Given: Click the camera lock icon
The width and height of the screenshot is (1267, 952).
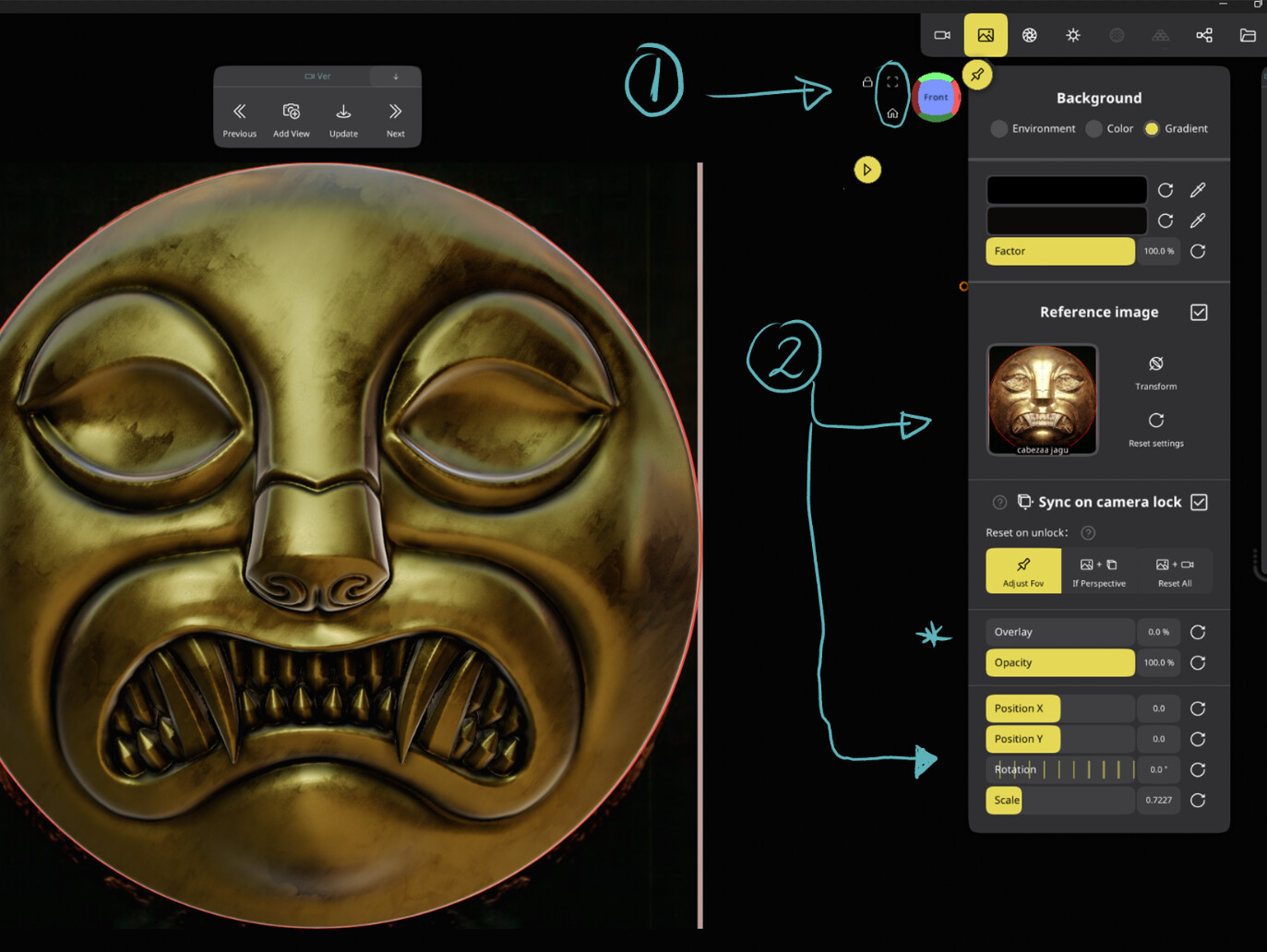Looking at the screenshot, I should [x=867, y=82].
